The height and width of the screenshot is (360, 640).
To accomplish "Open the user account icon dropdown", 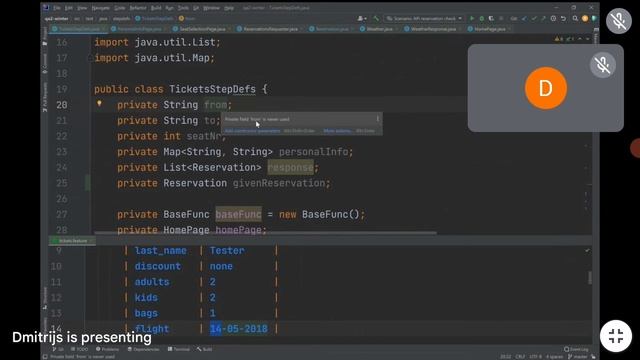I will [362, 18].
